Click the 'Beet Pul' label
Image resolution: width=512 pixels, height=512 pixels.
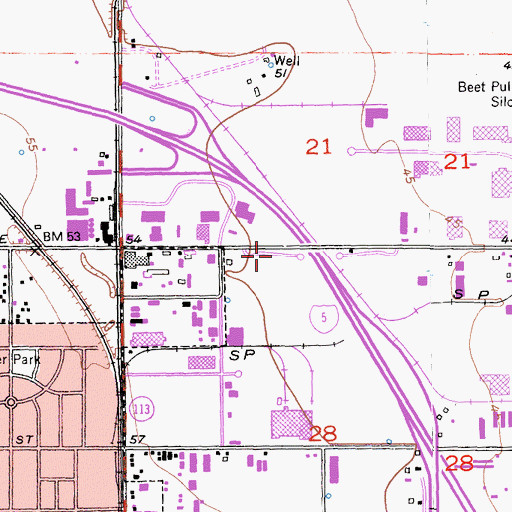[x=484, y=87]
